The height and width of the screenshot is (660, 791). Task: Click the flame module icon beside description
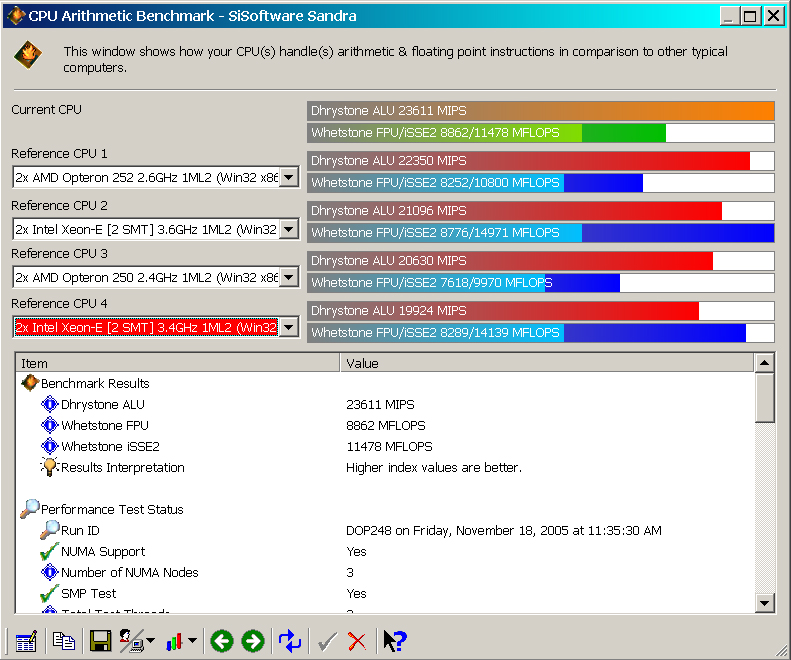click(28, 54)
